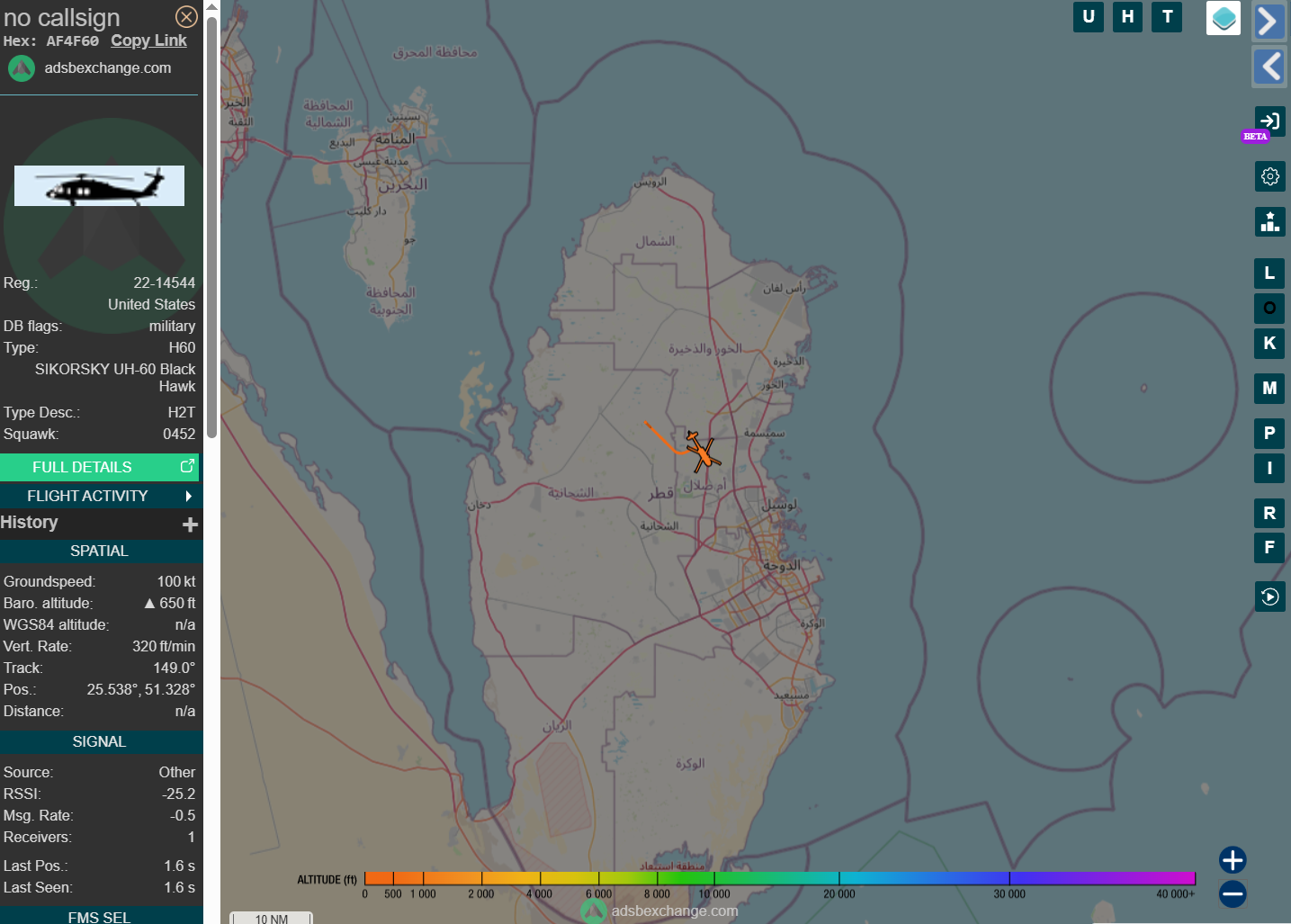Viewport: 1291px width, 924px height.
Task: Toggle the T filter button
Action: click(1167, 16)
